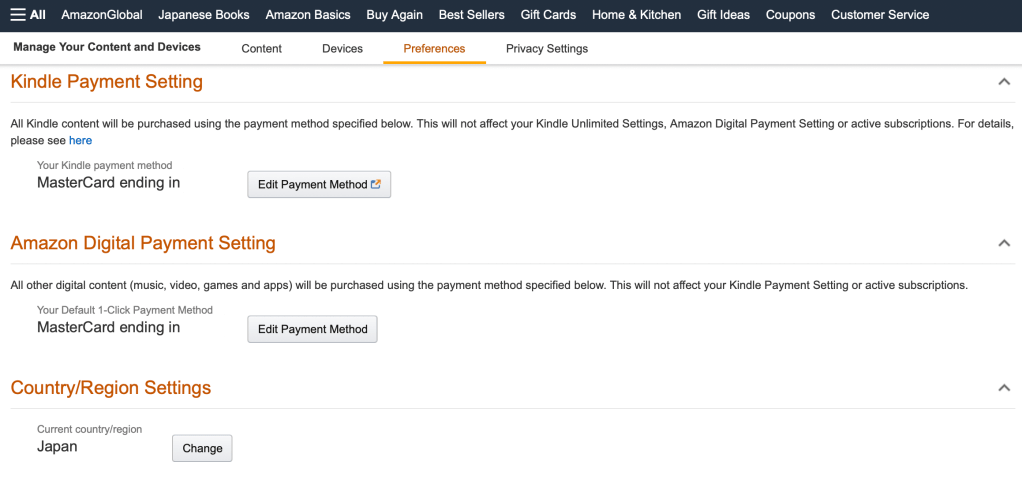1022x484 pixels.
Task: Open the Privacy Settings tab
Action: click(x=546, y=48)
